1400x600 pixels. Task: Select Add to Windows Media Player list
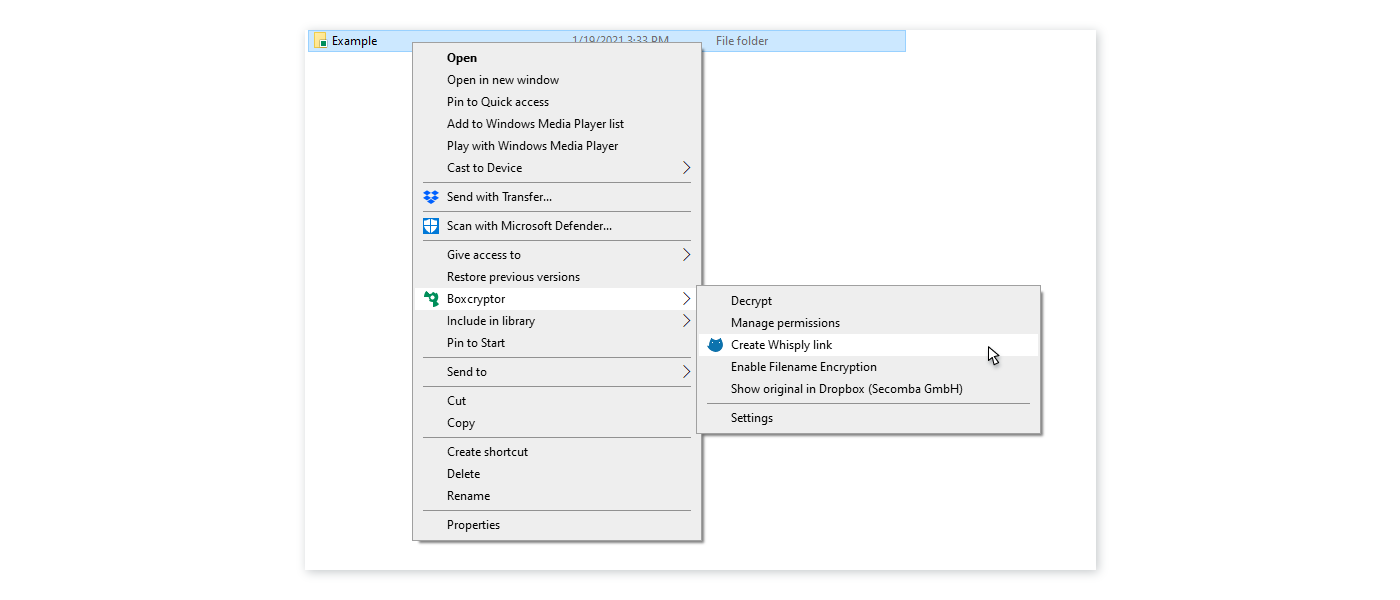[x=557, y=124]
